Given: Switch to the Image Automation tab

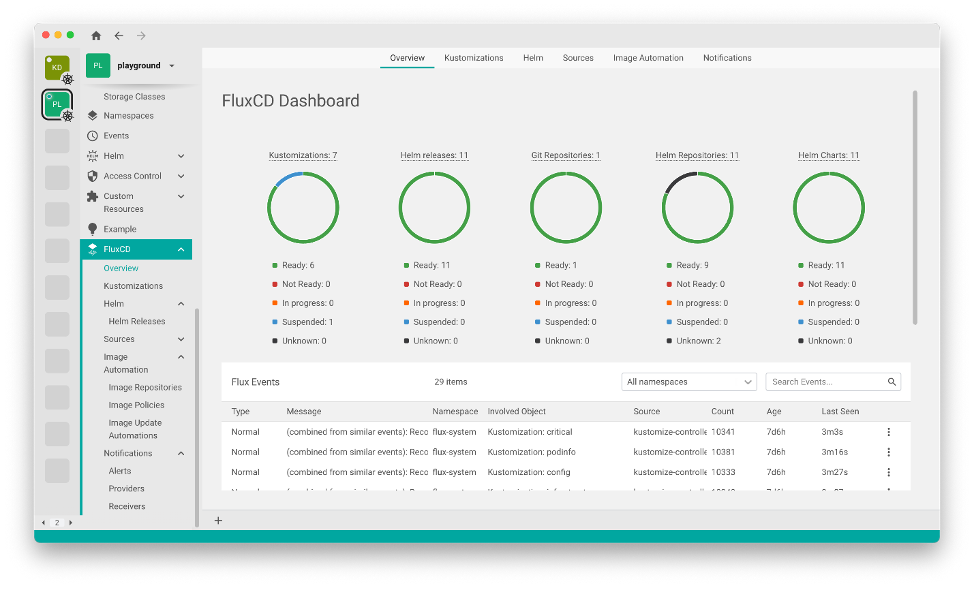Looking at the screenshot, I should (x=648, y=58).
